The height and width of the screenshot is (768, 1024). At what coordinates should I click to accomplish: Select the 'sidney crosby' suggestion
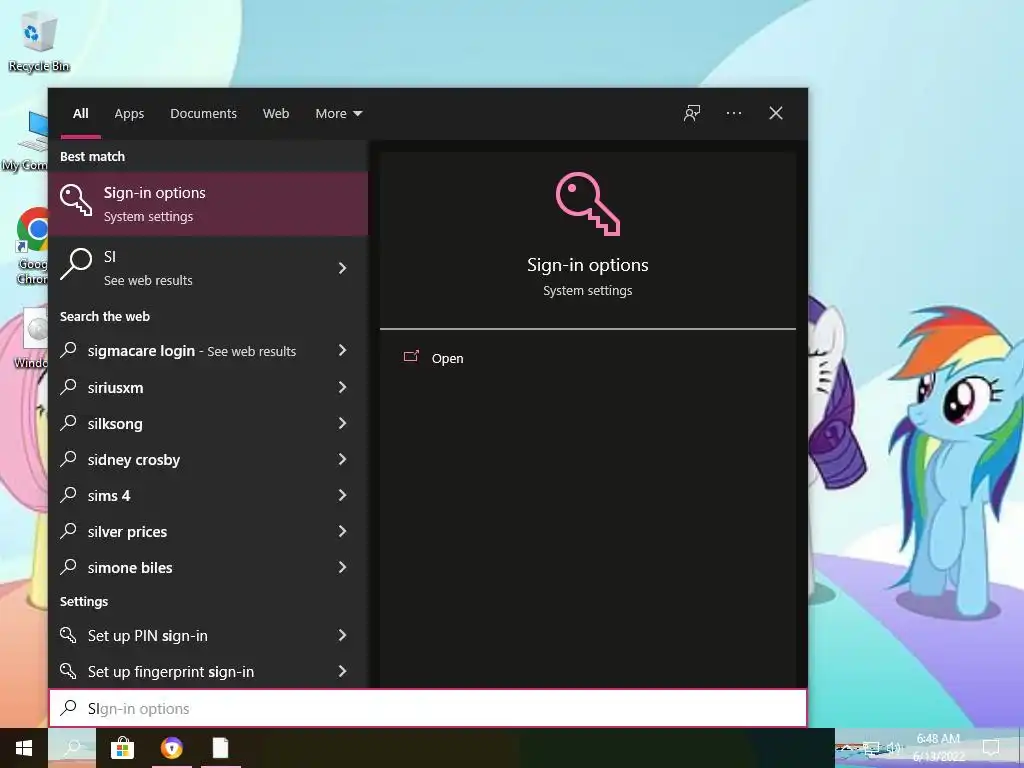[208, 459]
